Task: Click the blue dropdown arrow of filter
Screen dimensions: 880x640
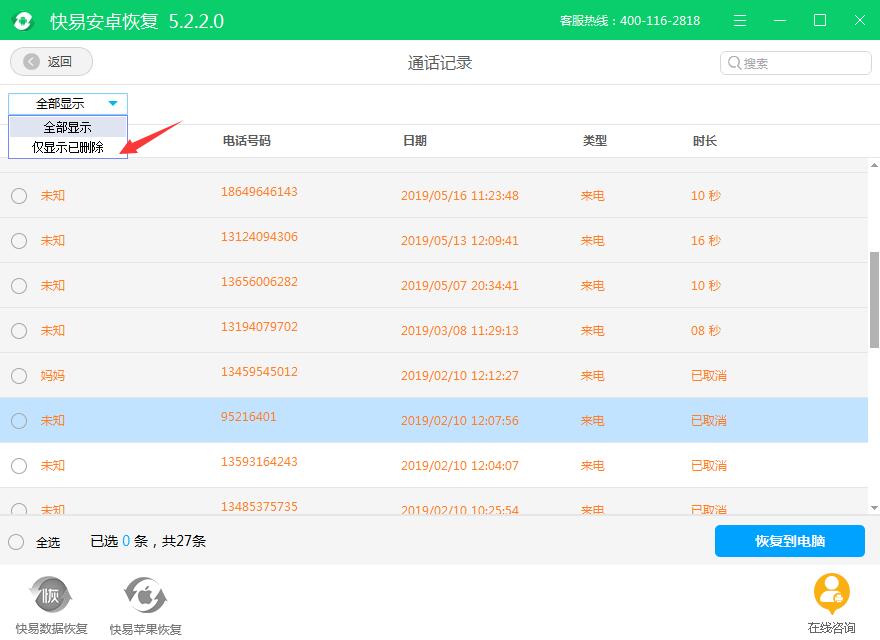Action: tap(113, 104)
